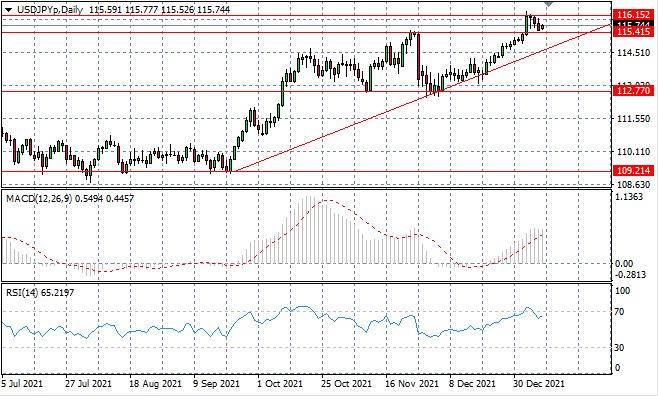
Task: Click the USDJPYp,Daily chart title
Action: 50,10
